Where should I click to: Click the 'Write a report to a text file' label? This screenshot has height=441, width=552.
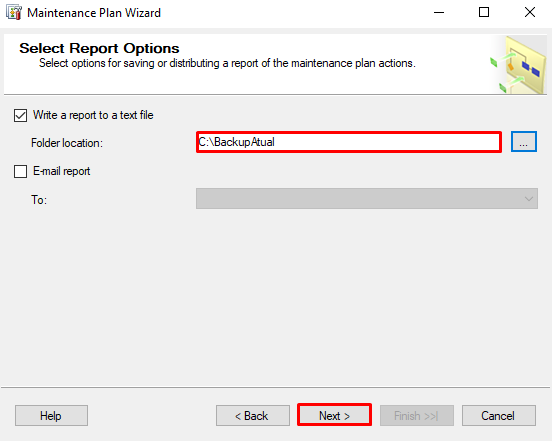(x=93, y=115)
